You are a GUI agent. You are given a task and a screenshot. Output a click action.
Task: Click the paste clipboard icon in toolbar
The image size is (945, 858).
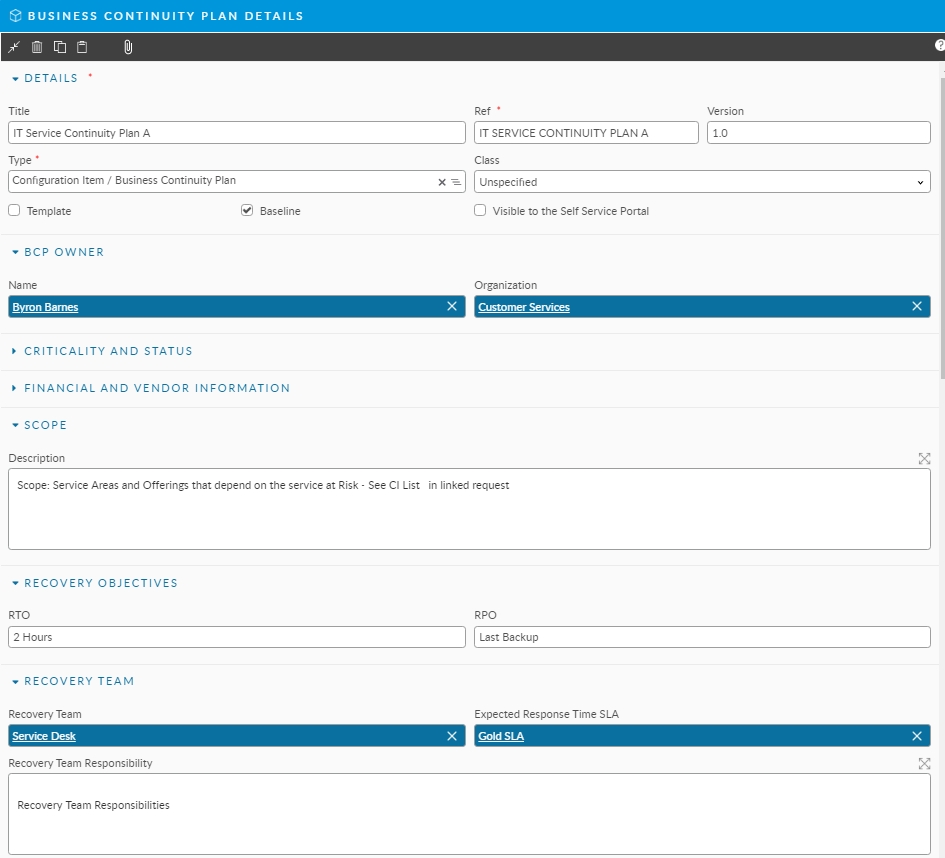[82, 47]
